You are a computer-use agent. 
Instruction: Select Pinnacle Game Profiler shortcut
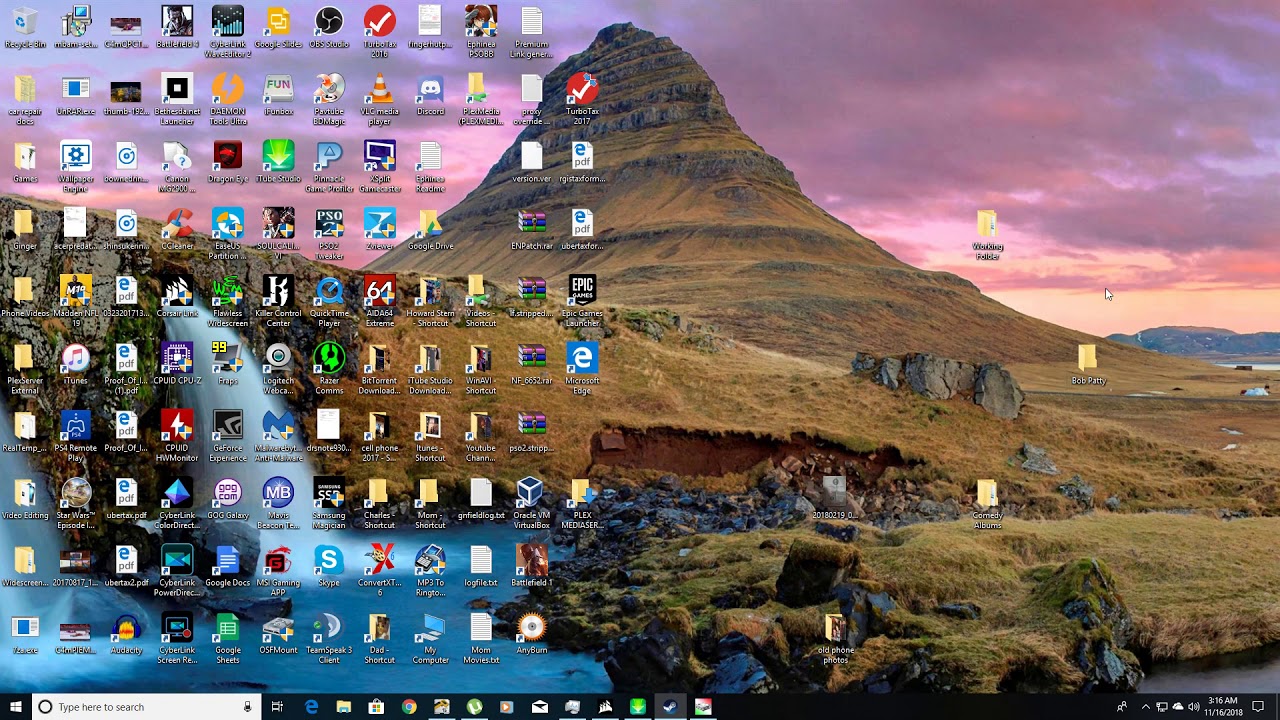[x=329, y=167]
